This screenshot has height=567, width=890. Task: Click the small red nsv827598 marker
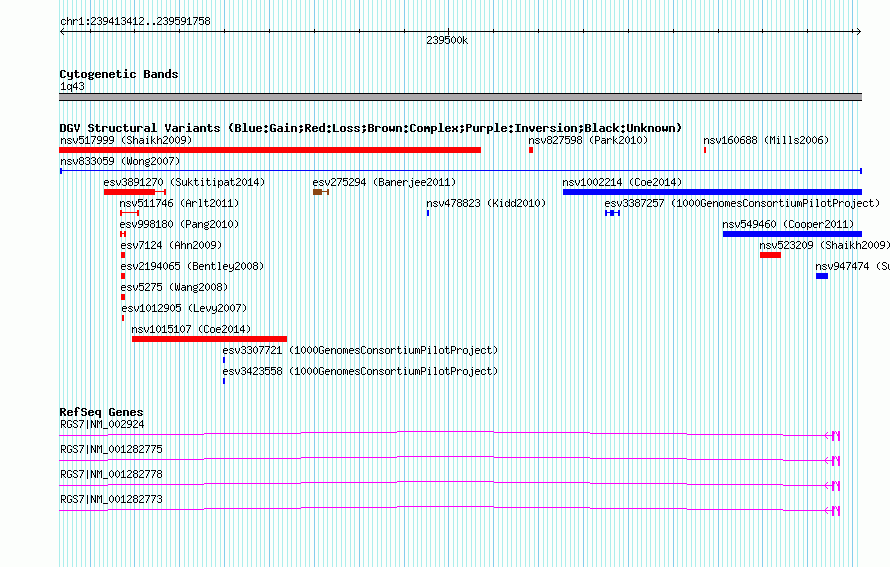531,150
